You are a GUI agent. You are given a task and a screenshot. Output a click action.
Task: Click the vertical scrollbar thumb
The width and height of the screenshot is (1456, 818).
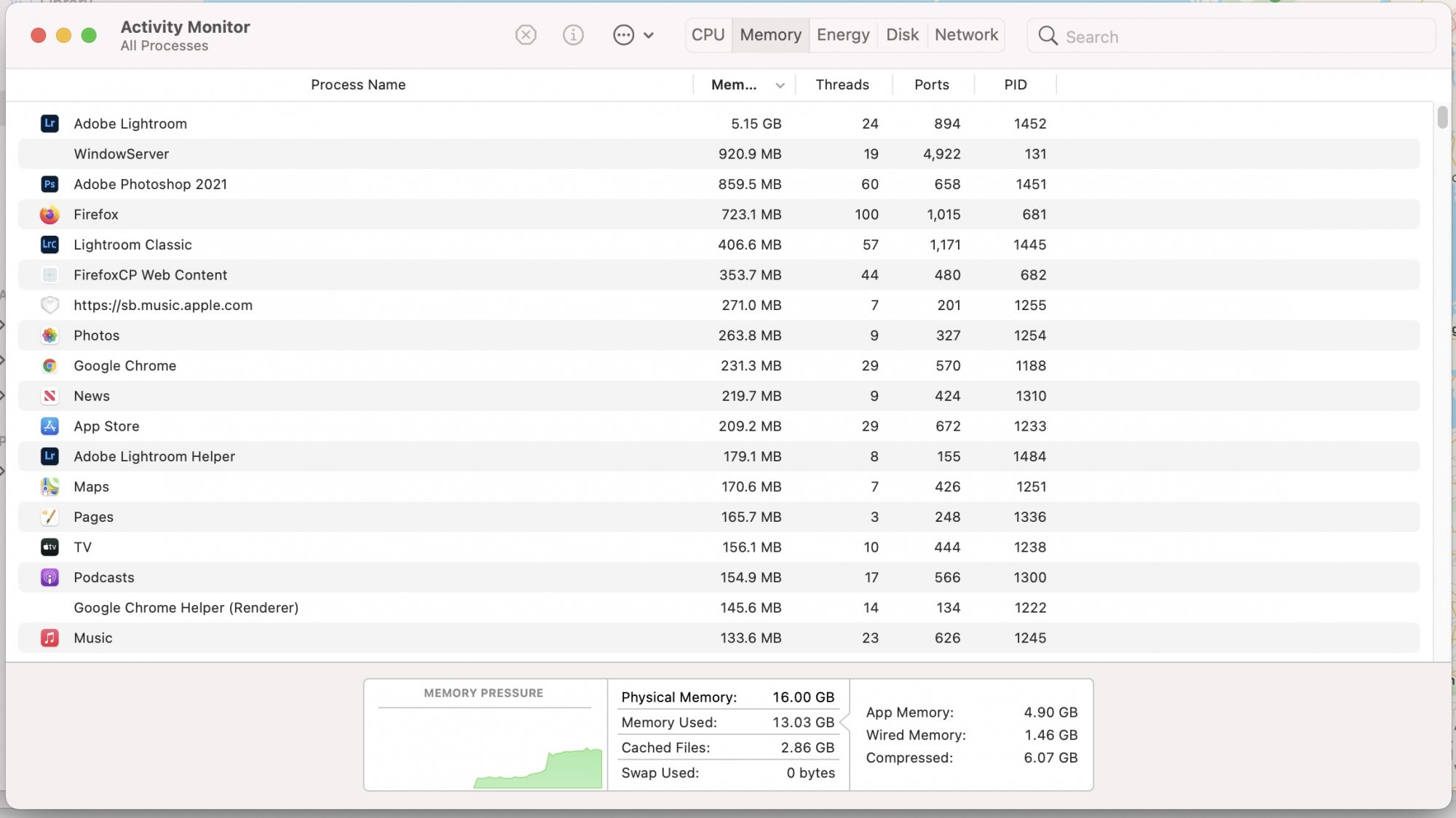pos(1442,117)
